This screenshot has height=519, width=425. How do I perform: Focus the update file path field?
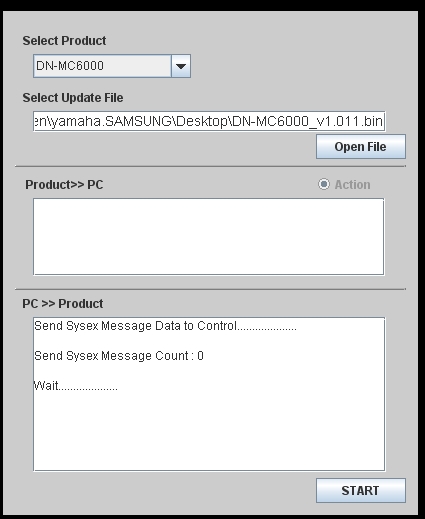click(209, 121)
